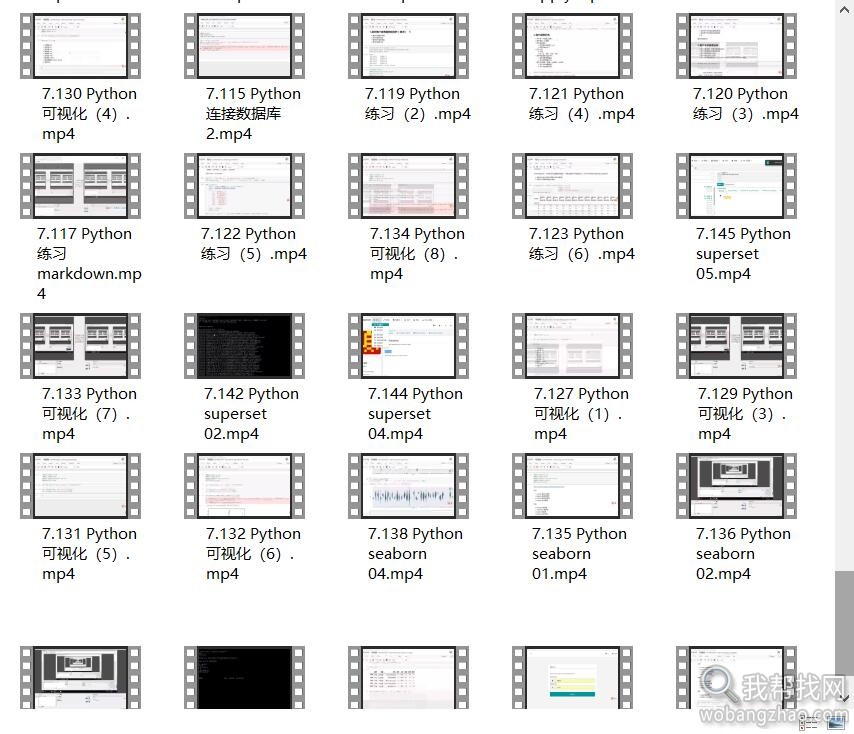Select the 7.135 Python seaborn 01.mp4 video

click(x=572, y=486)
